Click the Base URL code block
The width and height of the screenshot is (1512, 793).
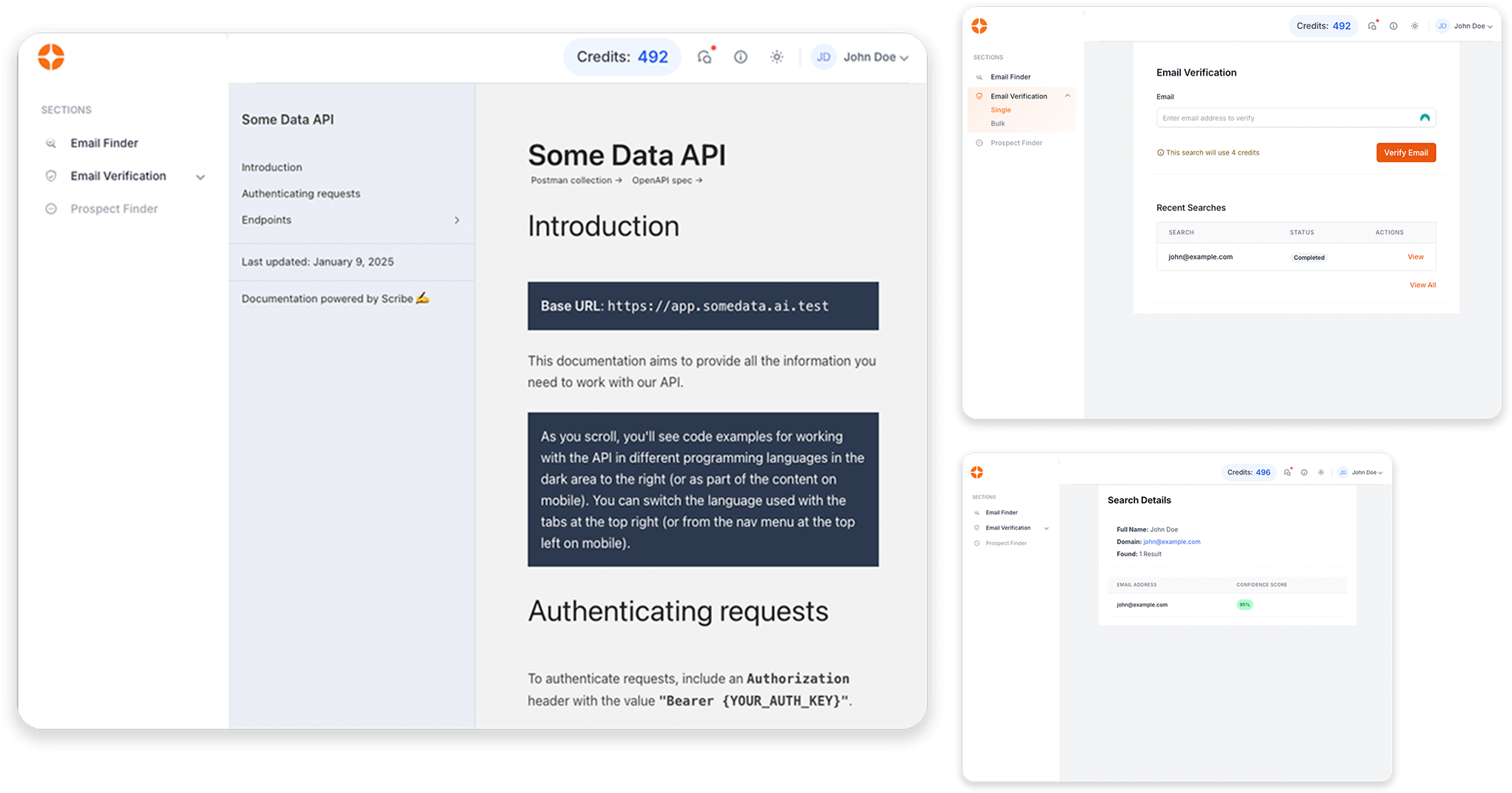pyautogui.click(x=703, y=306)
